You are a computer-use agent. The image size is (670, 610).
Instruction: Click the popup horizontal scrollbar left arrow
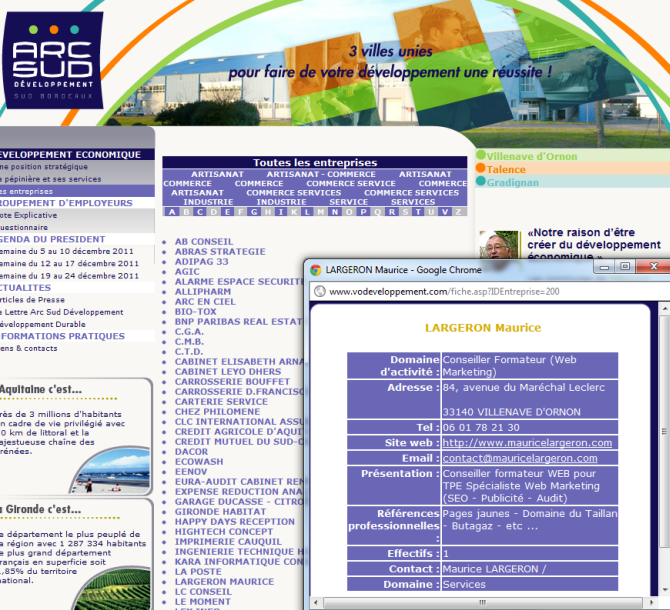tap(315, 603)
